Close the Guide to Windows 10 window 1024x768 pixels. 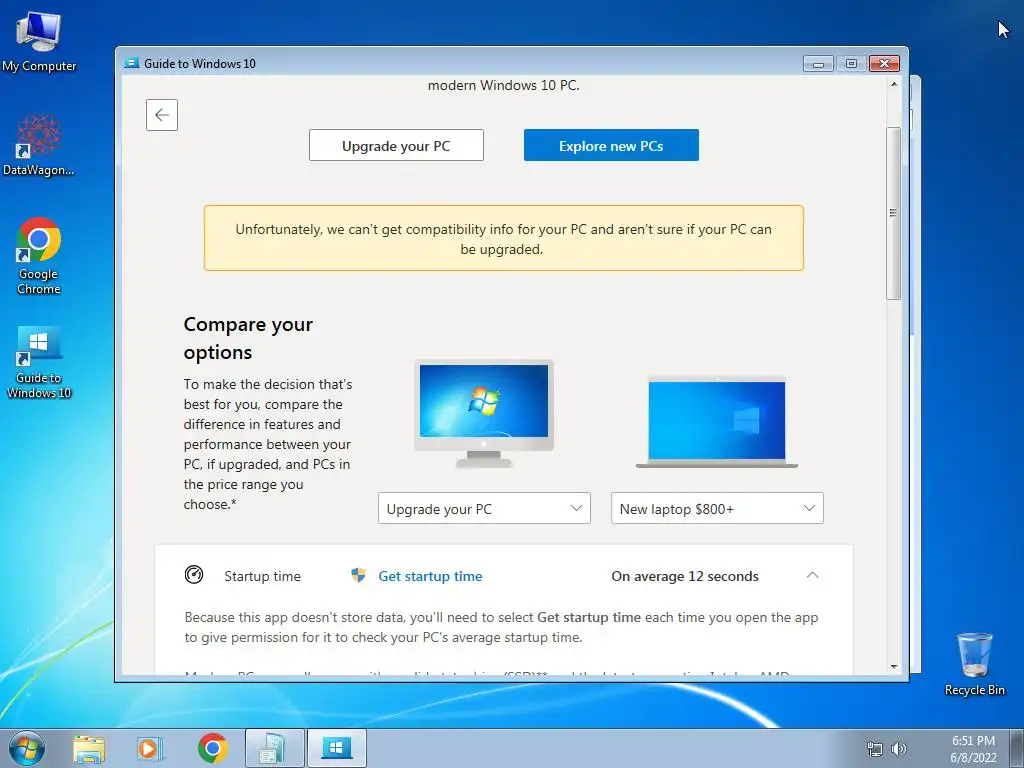tap(884, 63)
